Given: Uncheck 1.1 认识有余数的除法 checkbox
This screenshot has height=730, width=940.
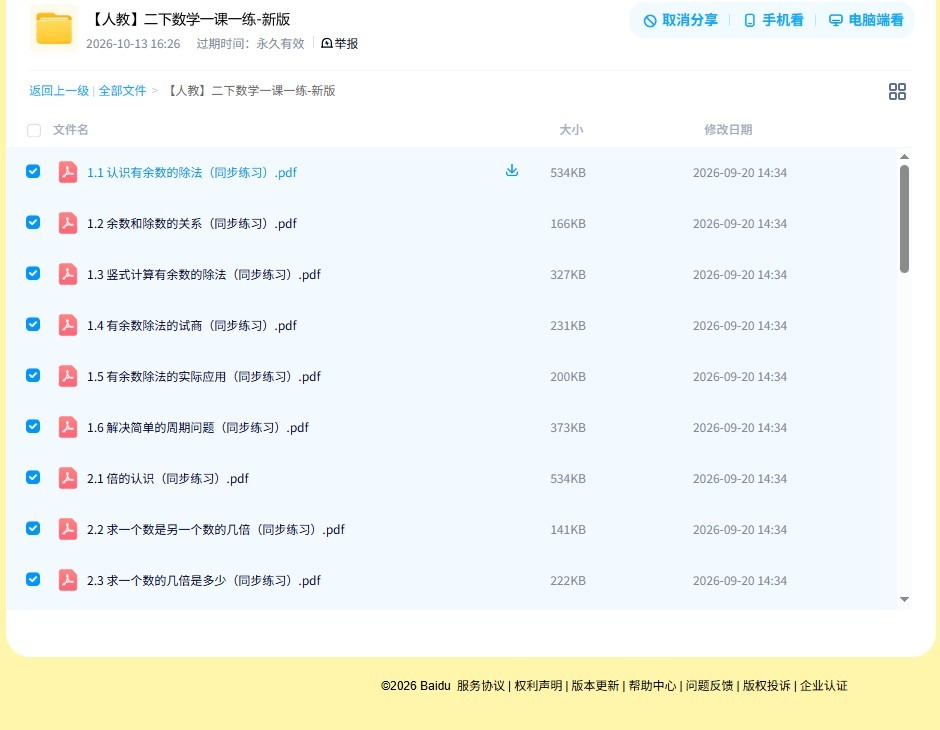Looking at the screenshot, I should click(33, 171).
